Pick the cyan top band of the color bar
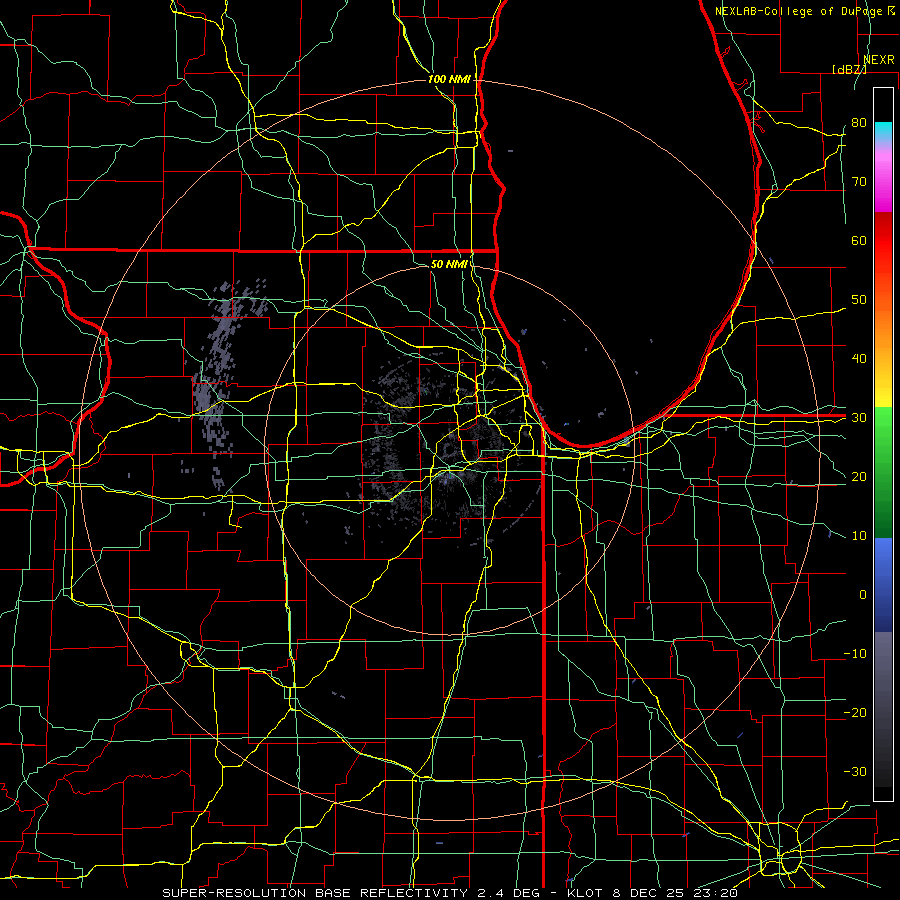Viewport: 900px width, 900px height. click(x=883, y=132)
